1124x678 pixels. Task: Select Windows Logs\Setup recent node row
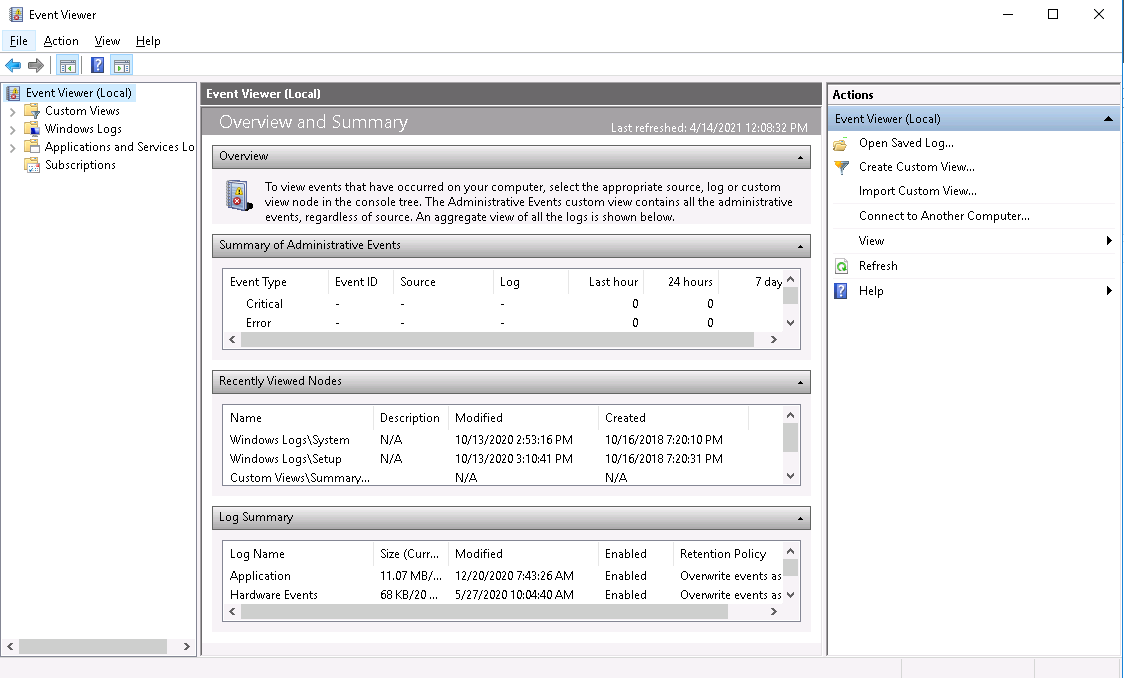(x=502, y=459)
